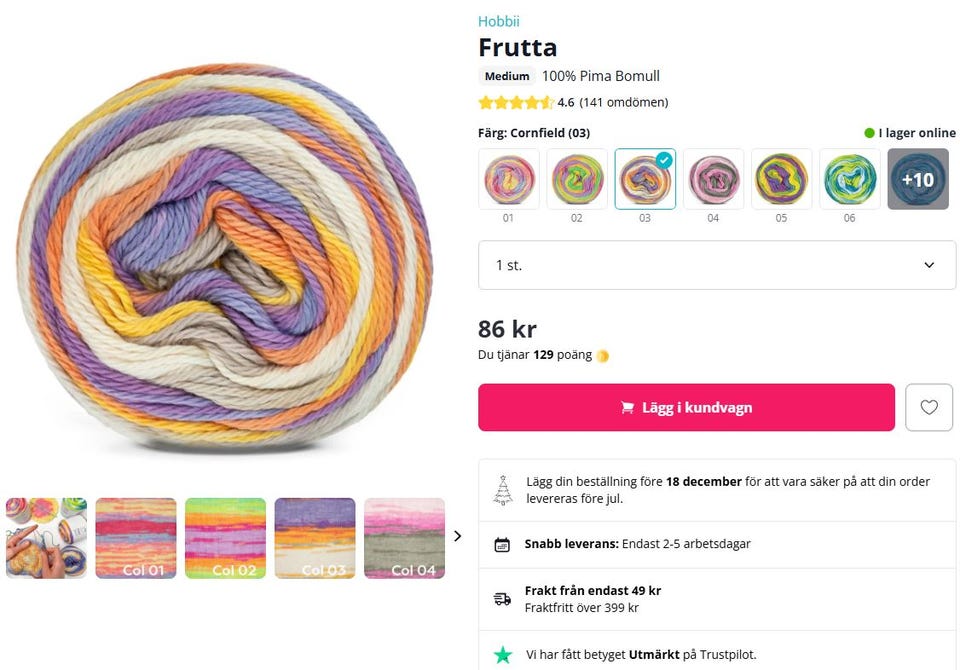This screenshot has width=960, height=670.
Task: Select the checked Cornfield 03 swatch
Action: pos(645,179)
